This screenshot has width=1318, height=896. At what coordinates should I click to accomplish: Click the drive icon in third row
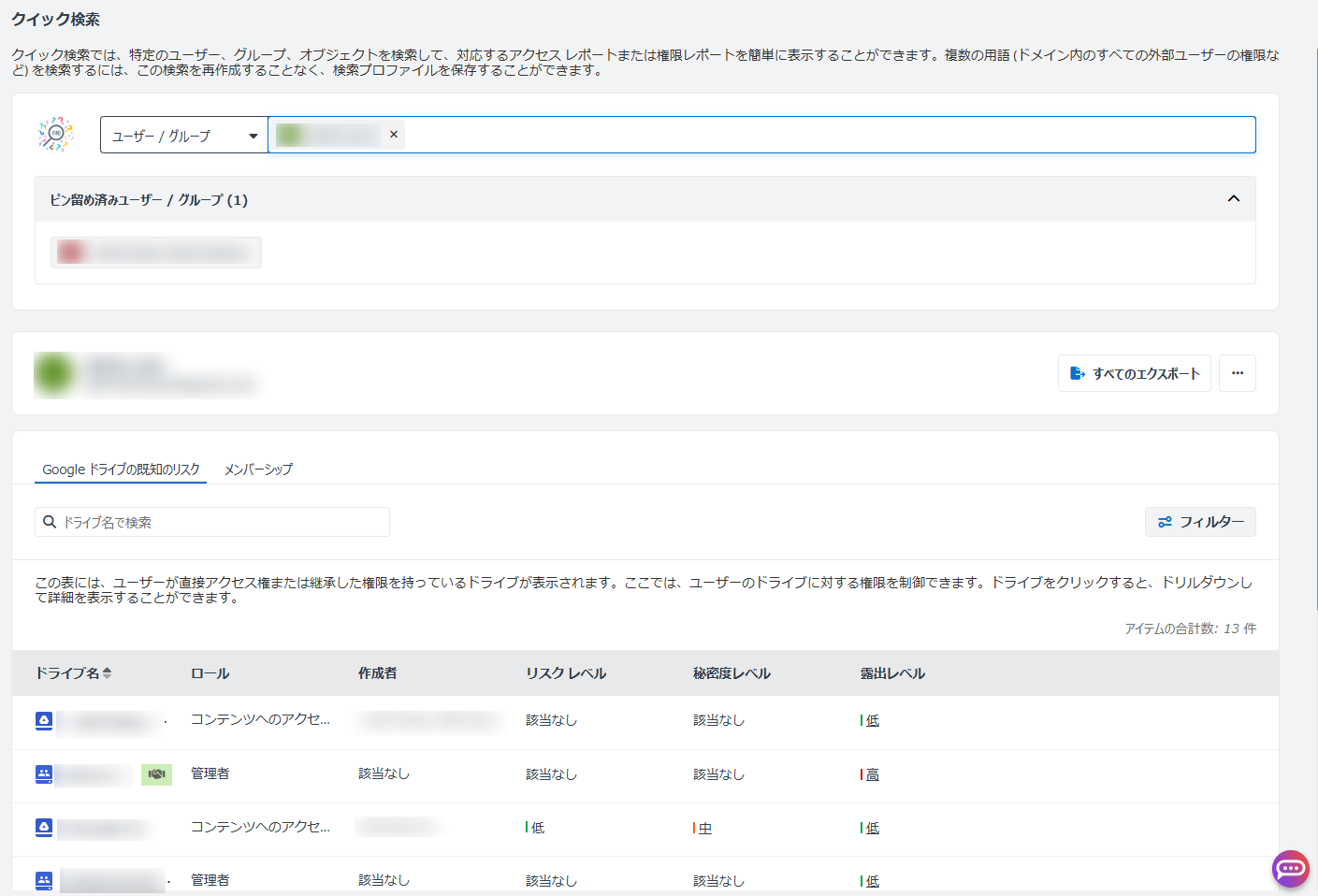click(x=44, y=828)
